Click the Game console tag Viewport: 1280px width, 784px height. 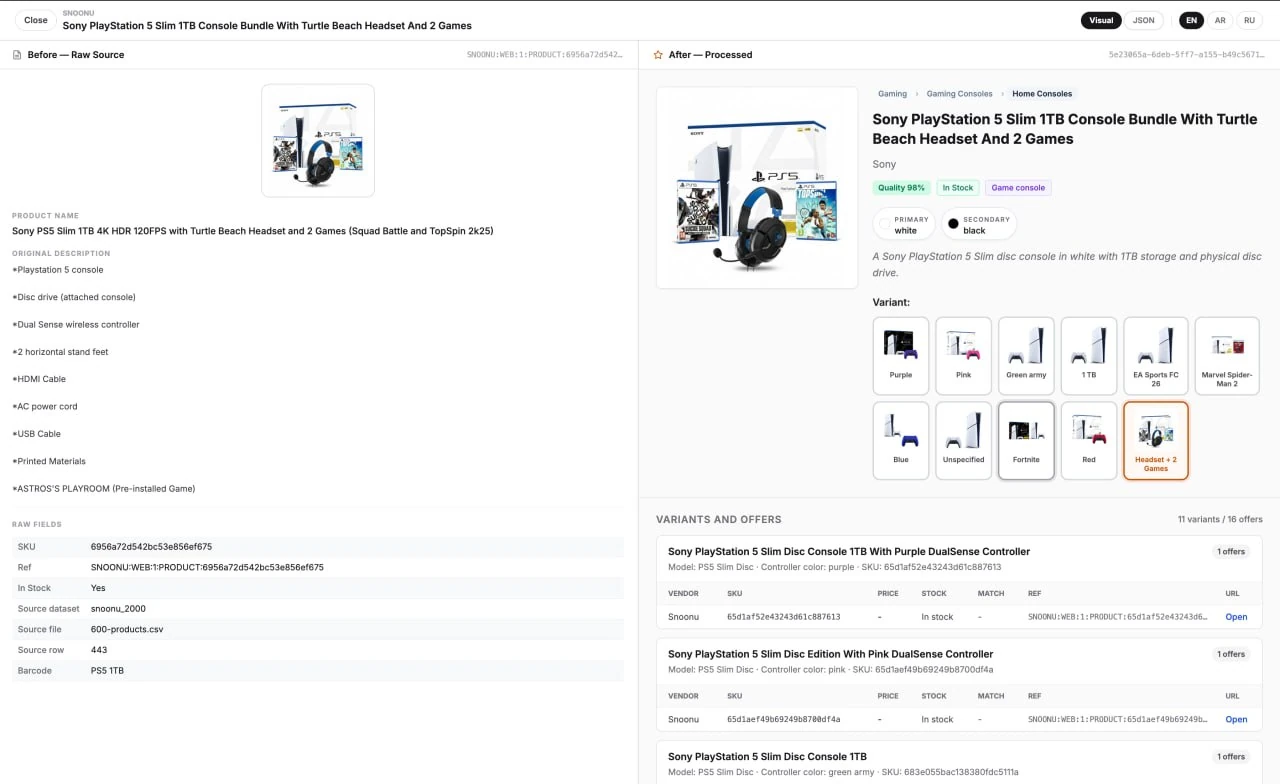tap(1018, 188)
